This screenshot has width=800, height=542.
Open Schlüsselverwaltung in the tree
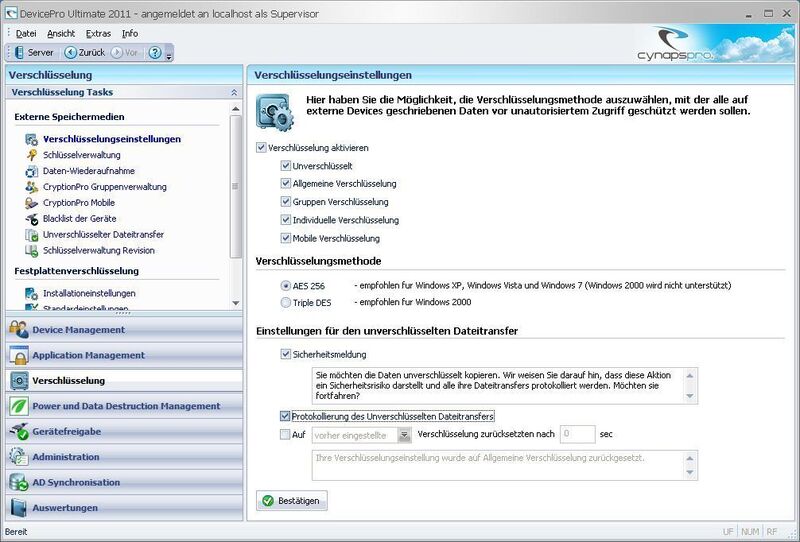click(x=82, y=155)
